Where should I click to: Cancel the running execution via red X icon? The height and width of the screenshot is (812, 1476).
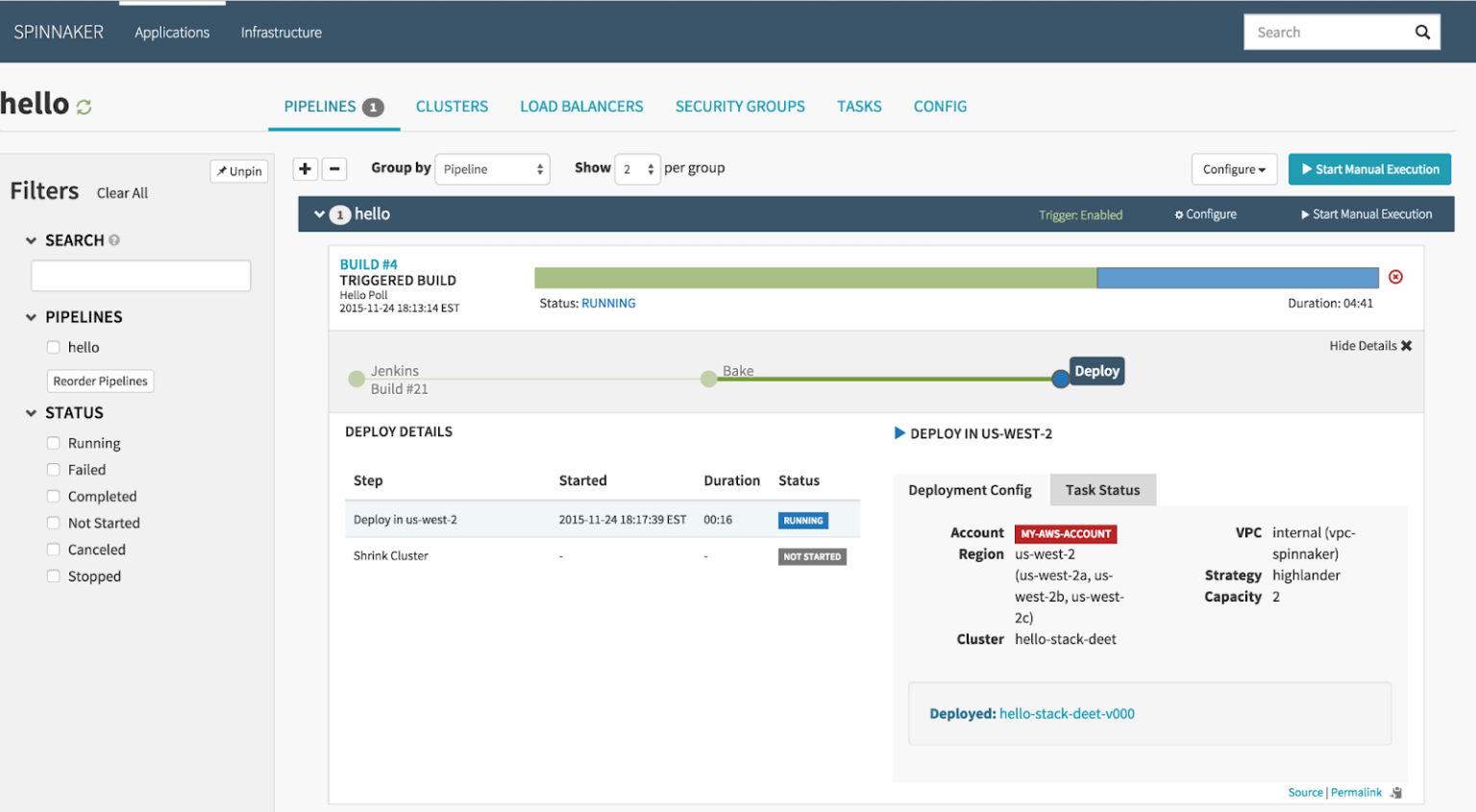click(x=1395, y=277)
